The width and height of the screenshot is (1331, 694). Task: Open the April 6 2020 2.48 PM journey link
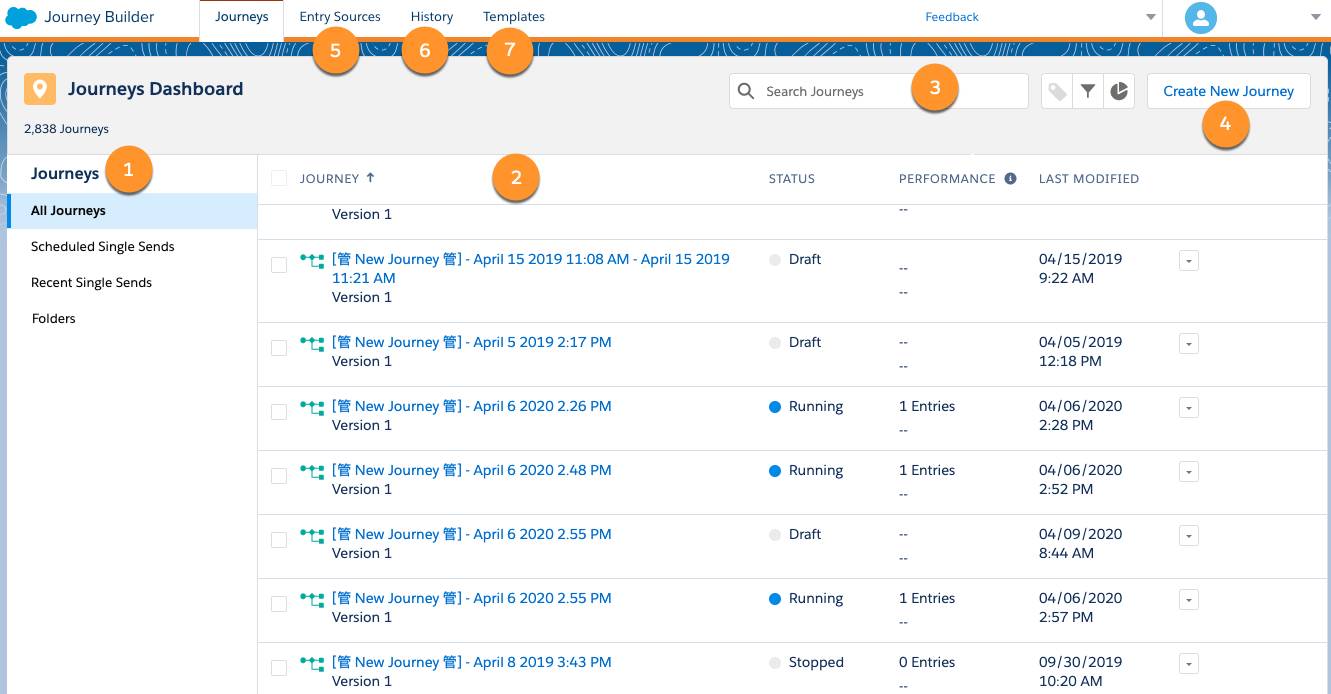coord(472,470)
